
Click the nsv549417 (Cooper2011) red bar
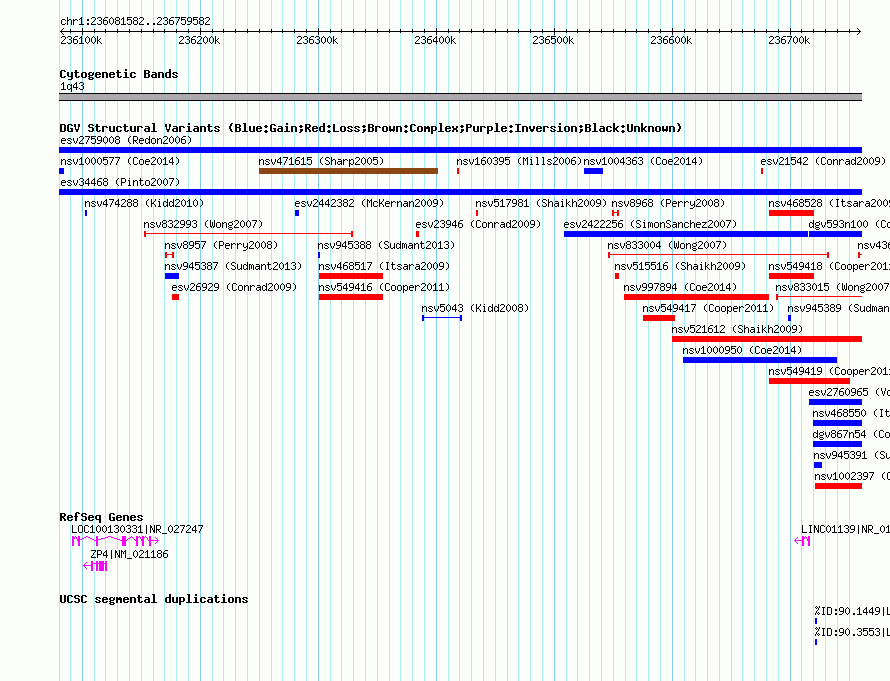pyautogui.click(x=659, y=318)
